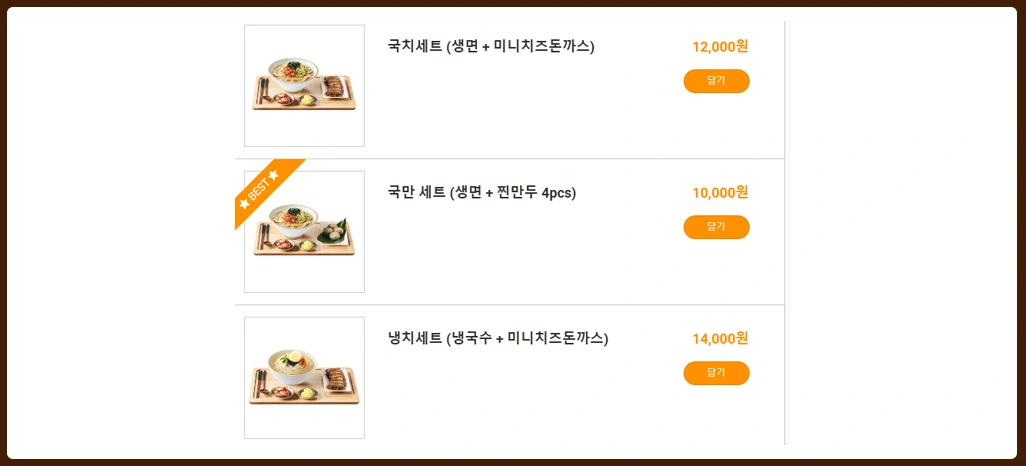Click the lower-left star on BEST ribbon
The height and width of the screenshot is (466, 1026).
243,205
